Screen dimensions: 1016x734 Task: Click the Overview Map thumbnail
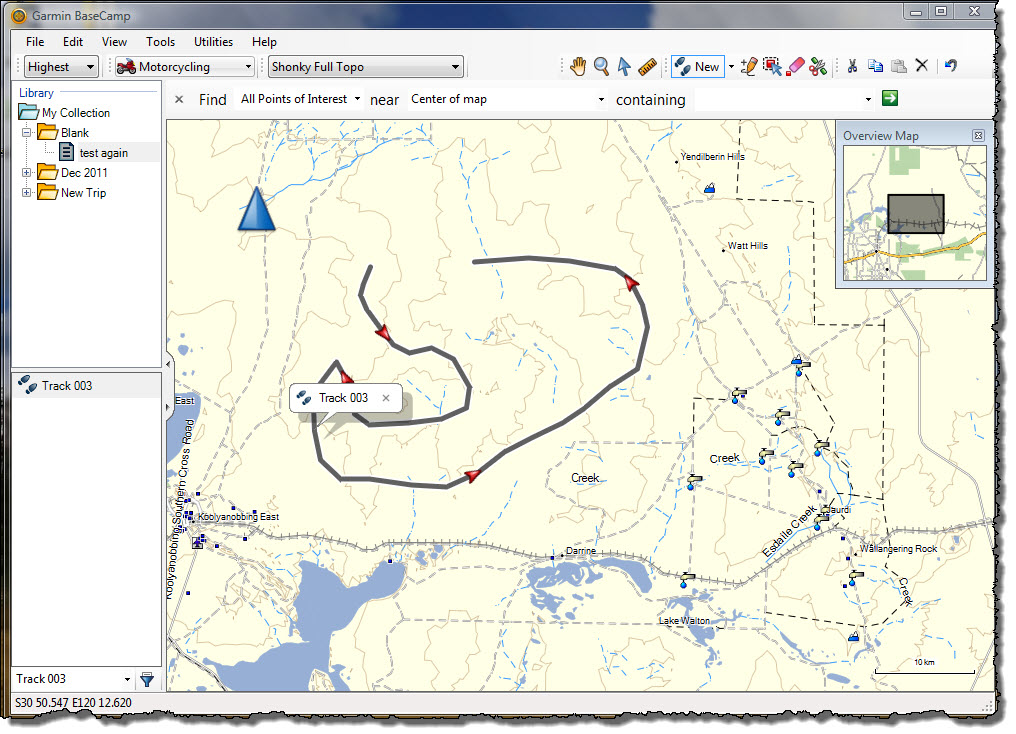click(x=914, y=213)
